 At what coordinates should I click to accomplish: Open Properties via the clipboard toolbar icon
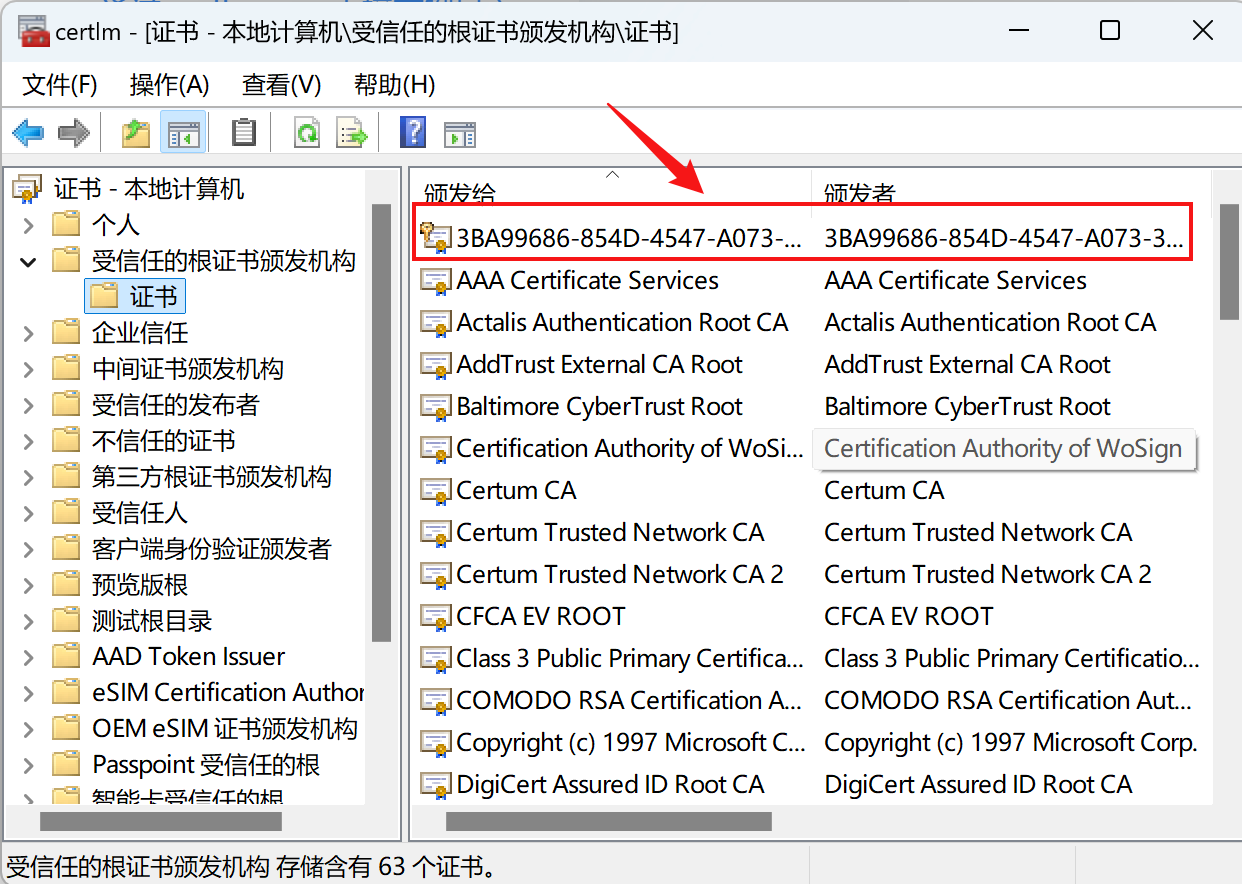[244, 132]
